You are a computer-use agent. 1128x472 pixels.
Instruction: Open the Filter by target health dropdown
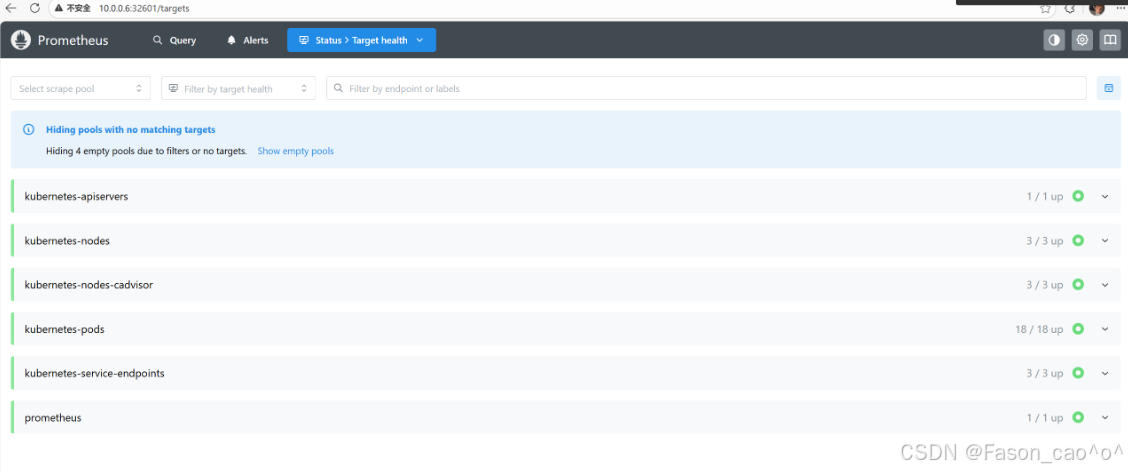click(238, 88)
